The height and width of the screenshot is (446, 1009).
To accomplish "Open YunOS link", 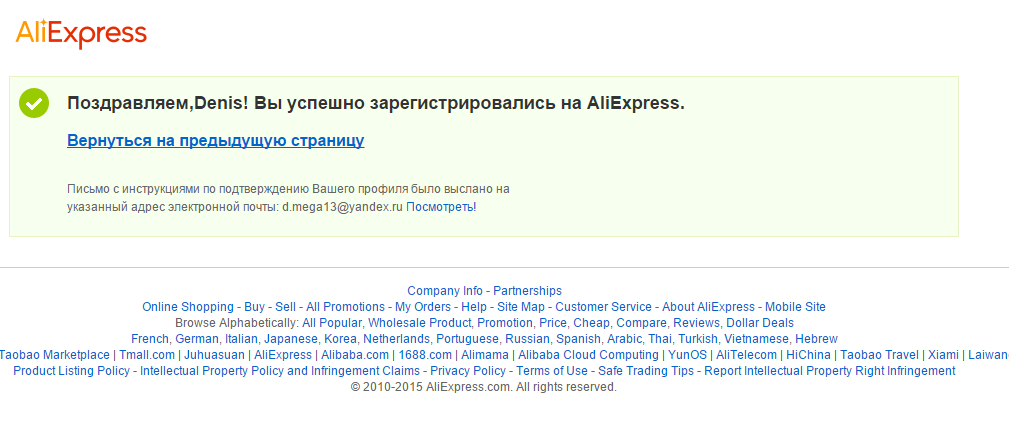I will click(687, 355).
